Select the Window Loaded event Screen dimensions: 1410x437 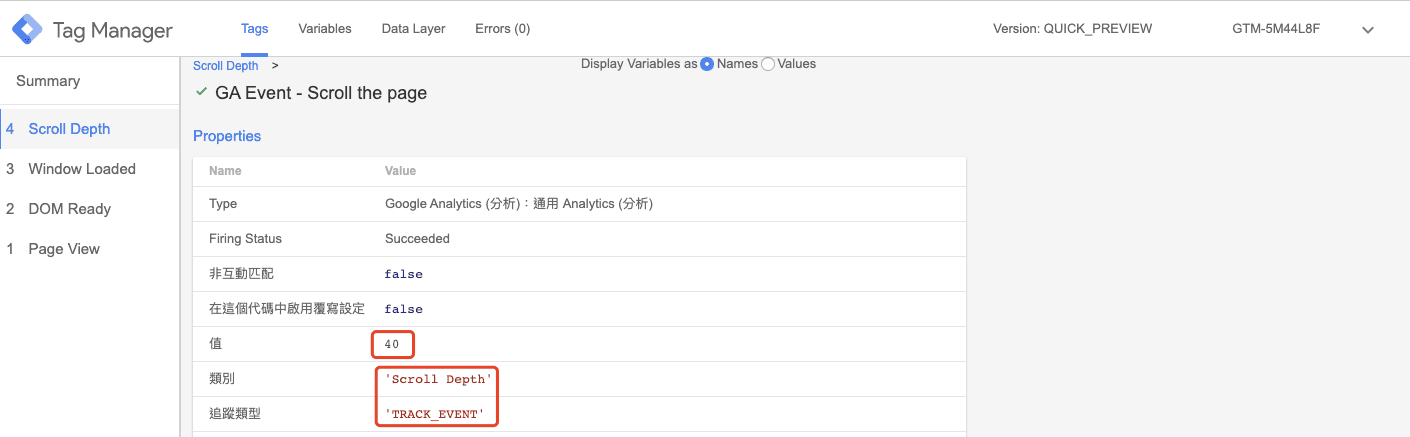point(82,169)
